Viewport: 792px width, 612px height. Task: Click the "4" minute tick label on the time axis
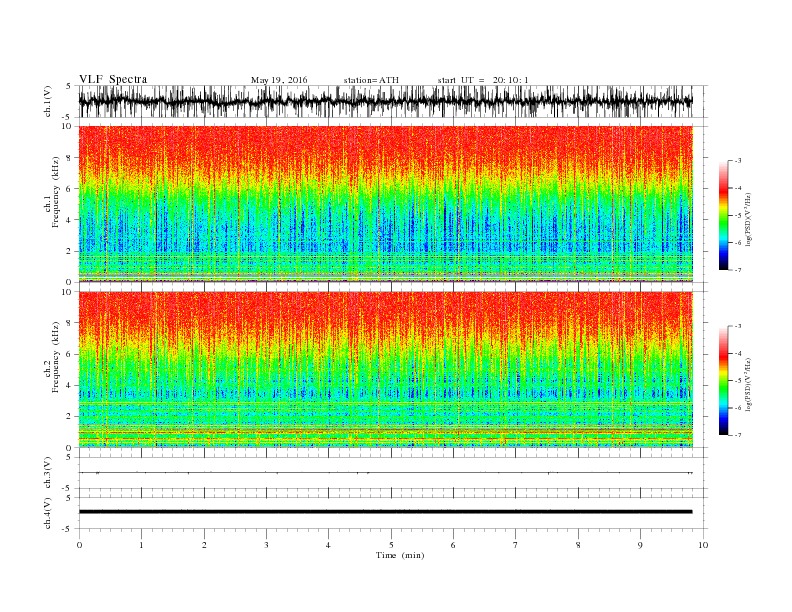328,545
